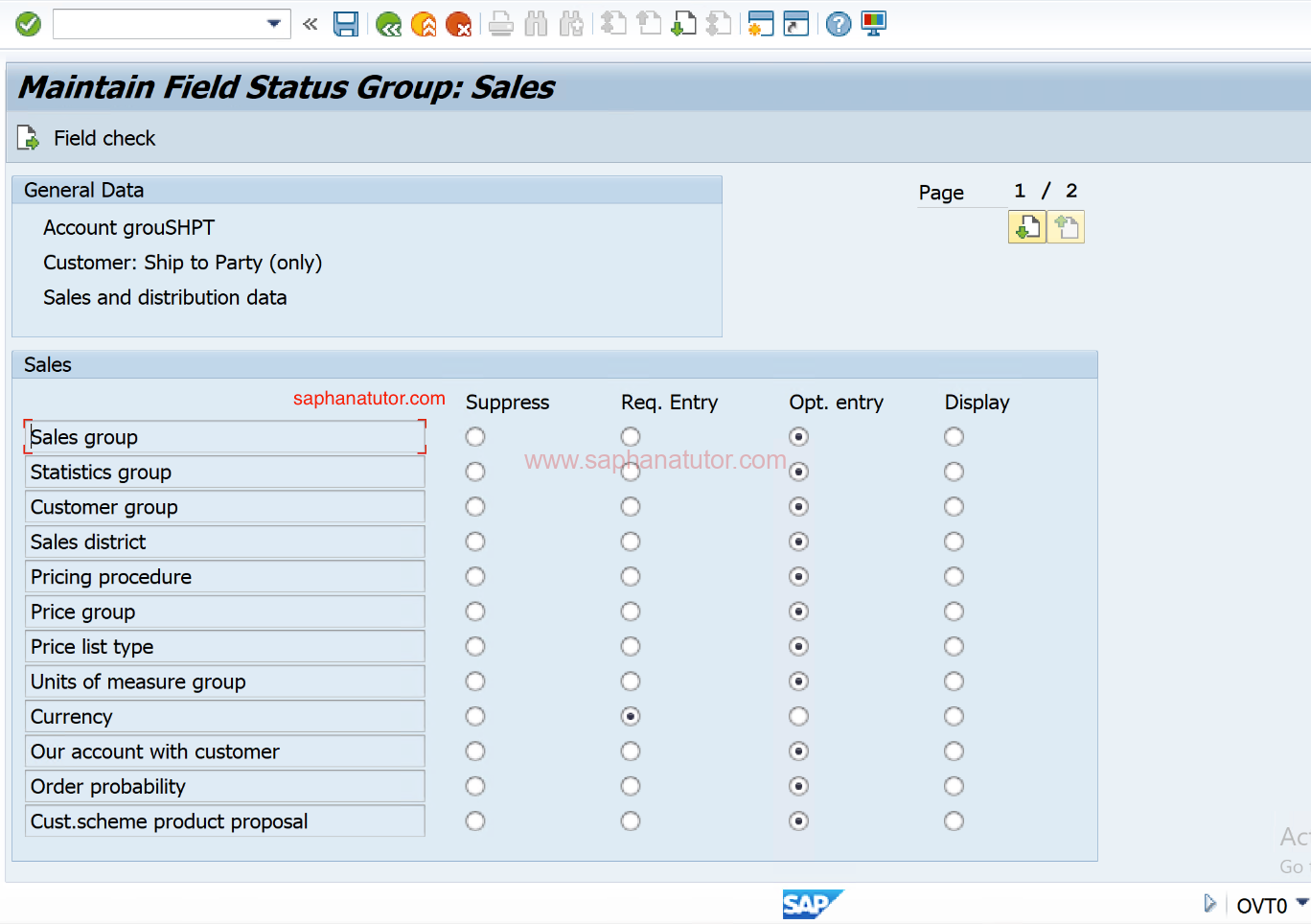The height and width of the screenshot is (924, 1311).
Task: Click the orange Exit icon
Action: 424,24
